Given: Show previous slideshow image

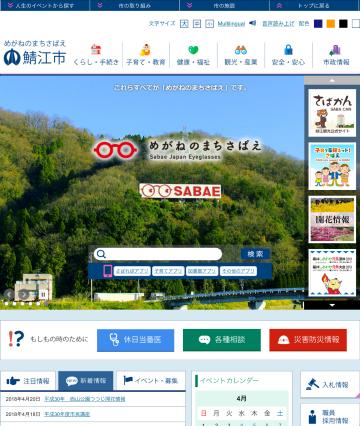Looking at the screenshot, I should point(9,294).
